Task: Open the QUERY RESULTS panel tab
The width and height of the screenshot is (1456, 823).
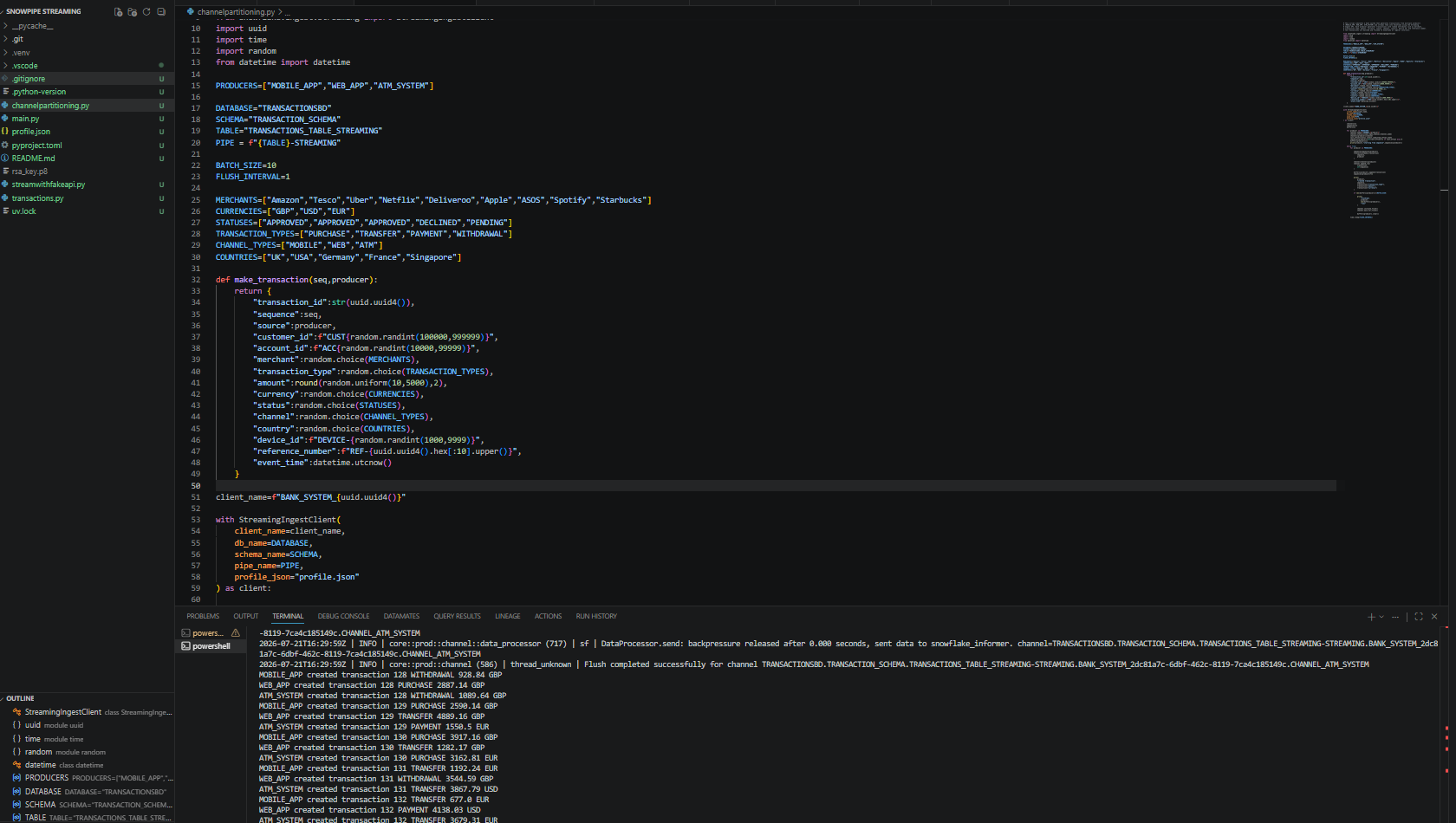Action: [x=457, y=617]
